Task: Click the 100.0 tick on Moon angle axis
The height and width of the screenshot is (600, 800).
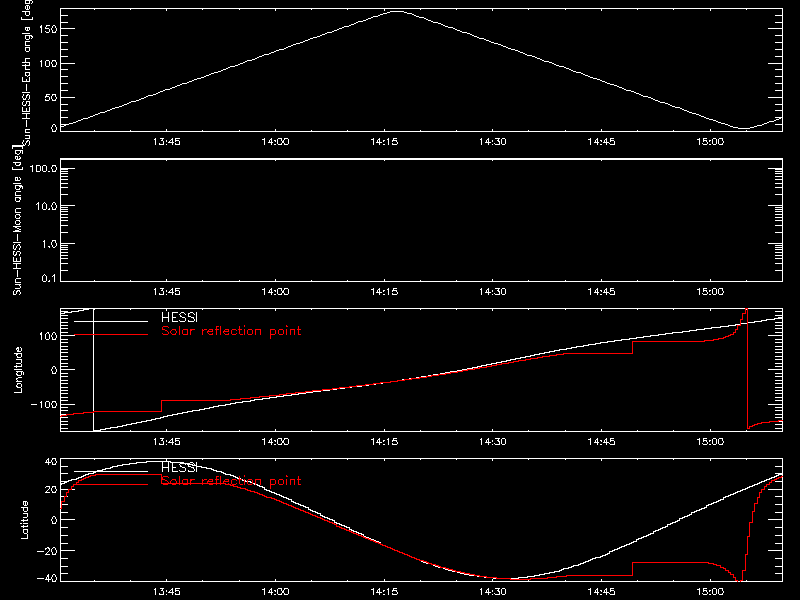Action: (43, 169)
